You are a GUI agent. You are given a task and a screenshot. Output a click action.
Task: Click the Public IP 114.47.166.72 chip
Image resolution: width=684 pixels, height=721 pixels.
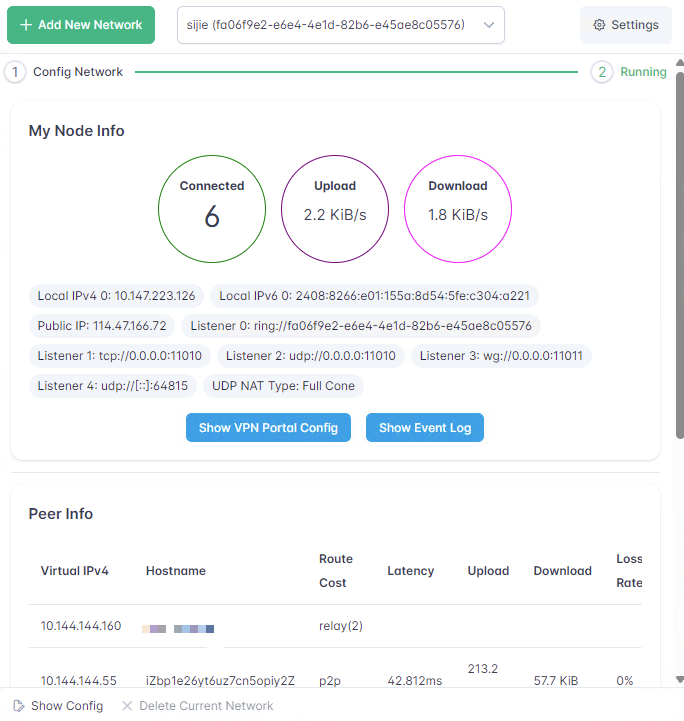point(102,326)
